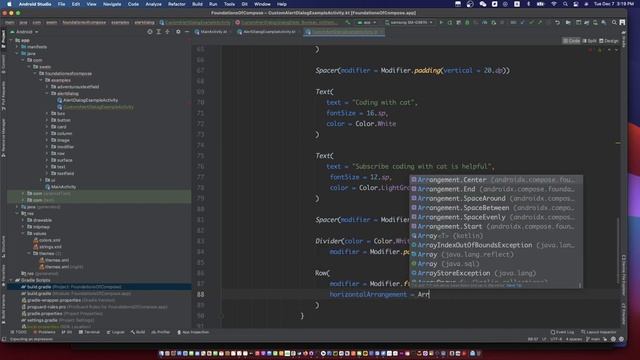Open the Analyze menu
The height and width of the screenshot is (360, 640).
coord(153,4)
